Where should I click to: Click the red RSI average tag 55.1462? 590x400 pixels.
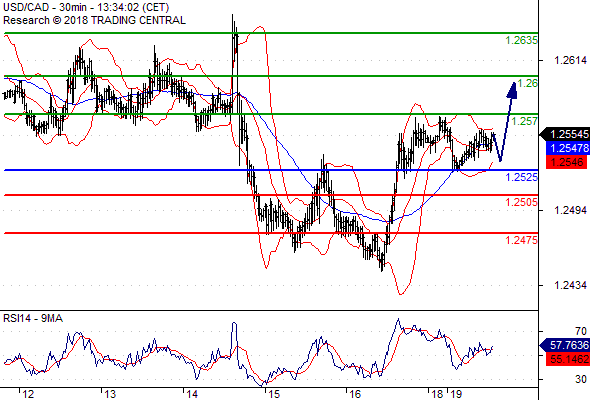(568, 359)
